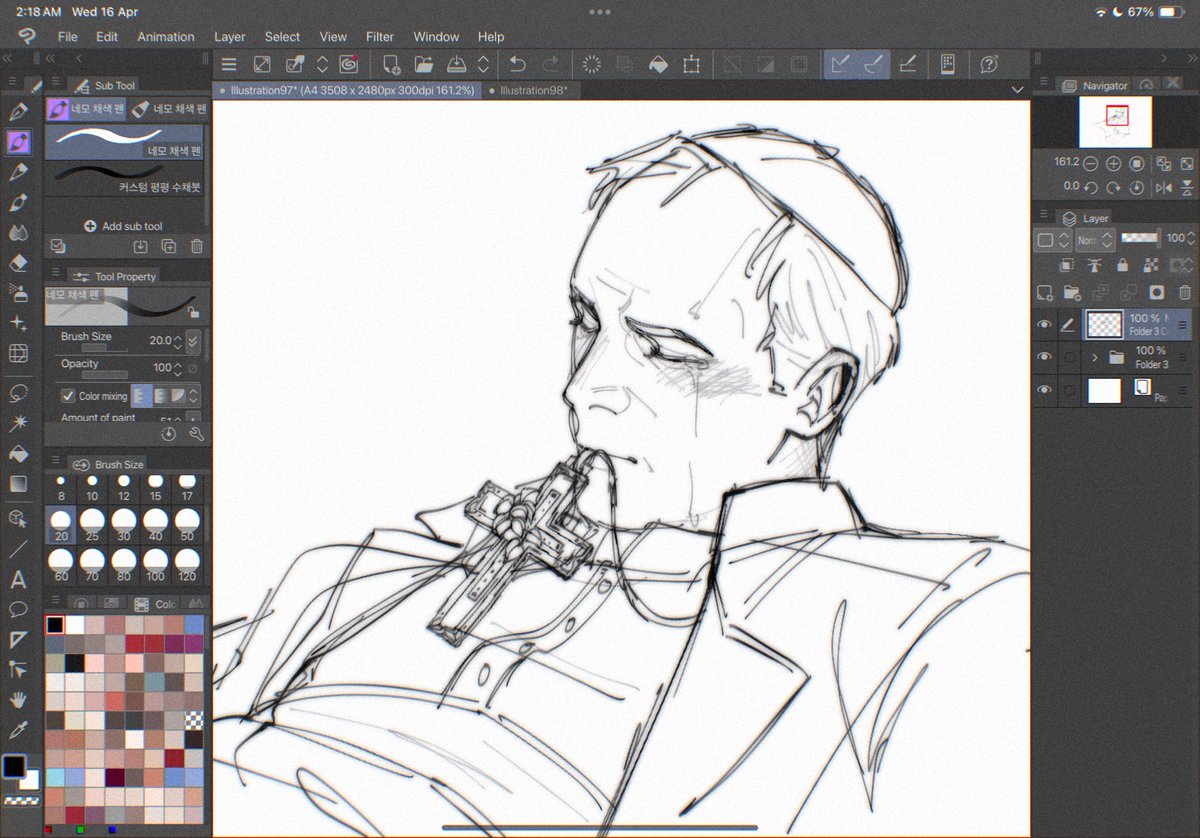This screenshot has width=1200, height=838.
Task: Select the Eraser tool
Action: [x=18, y=262]
